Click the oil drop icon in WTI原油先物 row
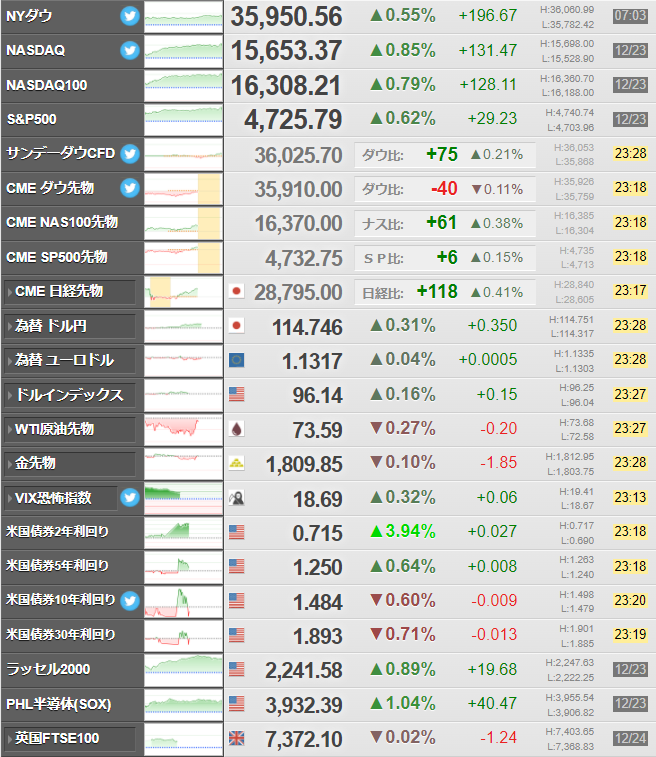656x757 pixels. pos(237,429)
